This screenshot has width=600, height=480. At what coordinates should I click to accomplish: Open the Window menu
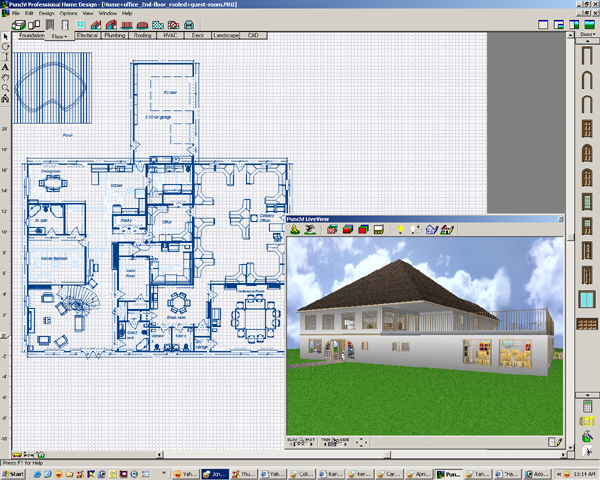point(108,13)
